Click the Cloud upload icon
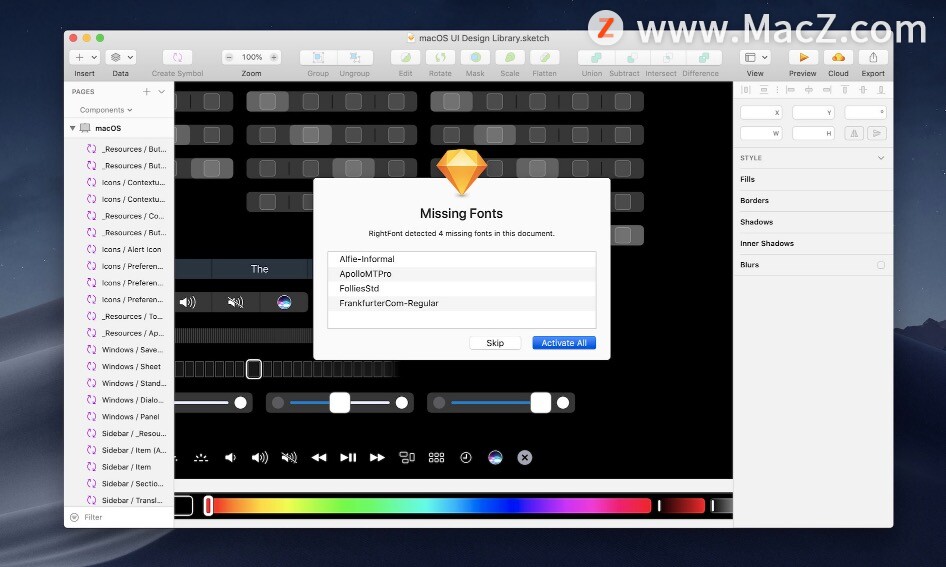946x567 pixels. point(838,57)
